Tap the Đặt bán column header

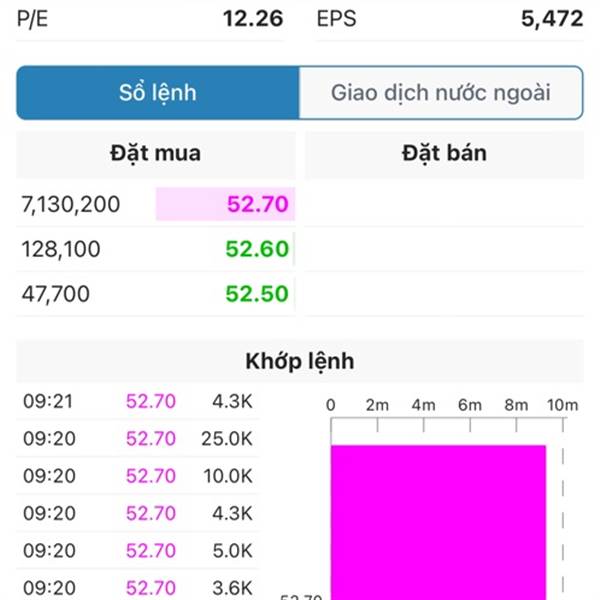click(444, 154)
